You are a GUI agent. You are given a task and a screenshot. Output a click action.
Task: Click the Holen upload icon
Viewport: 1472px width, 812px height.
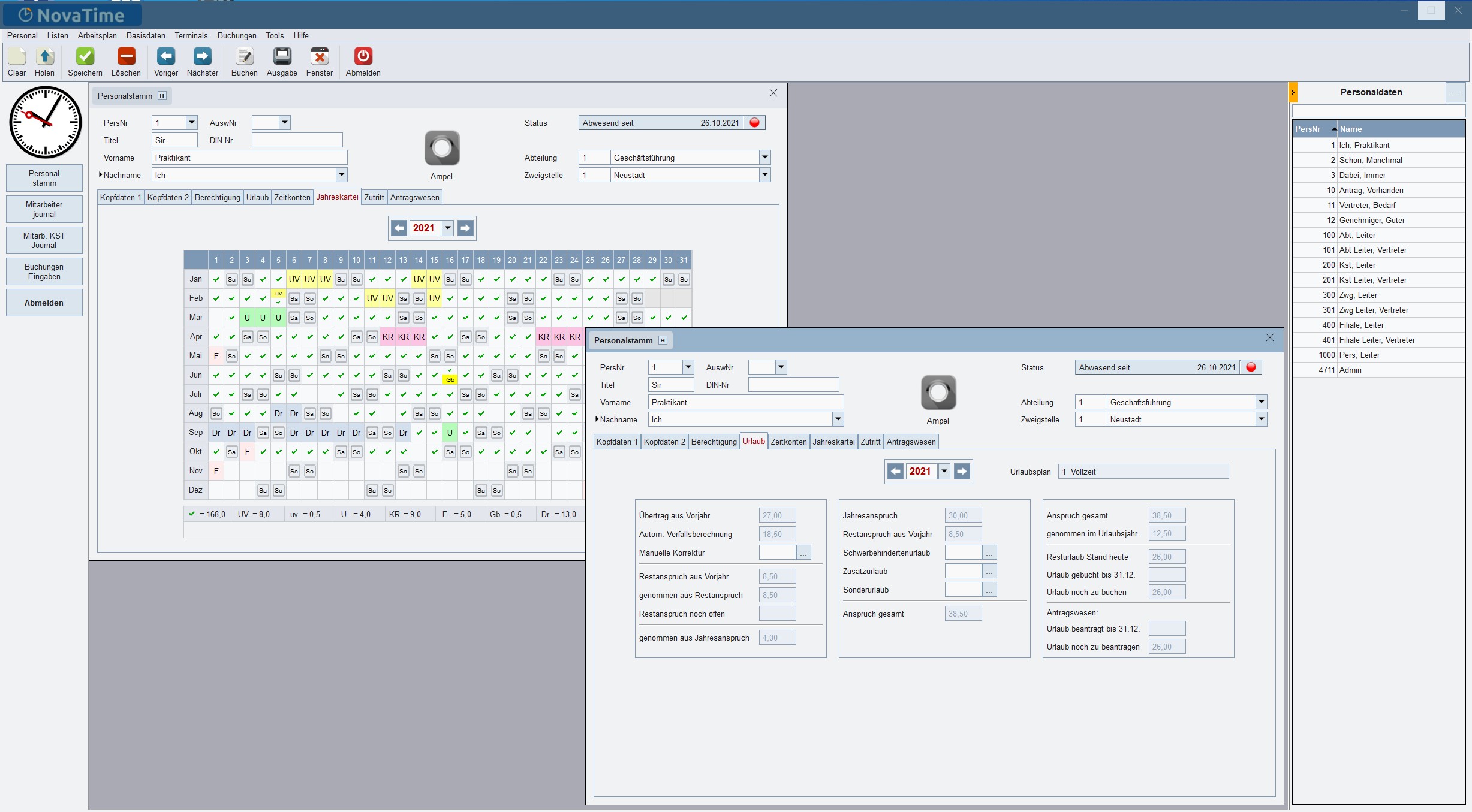44,56
